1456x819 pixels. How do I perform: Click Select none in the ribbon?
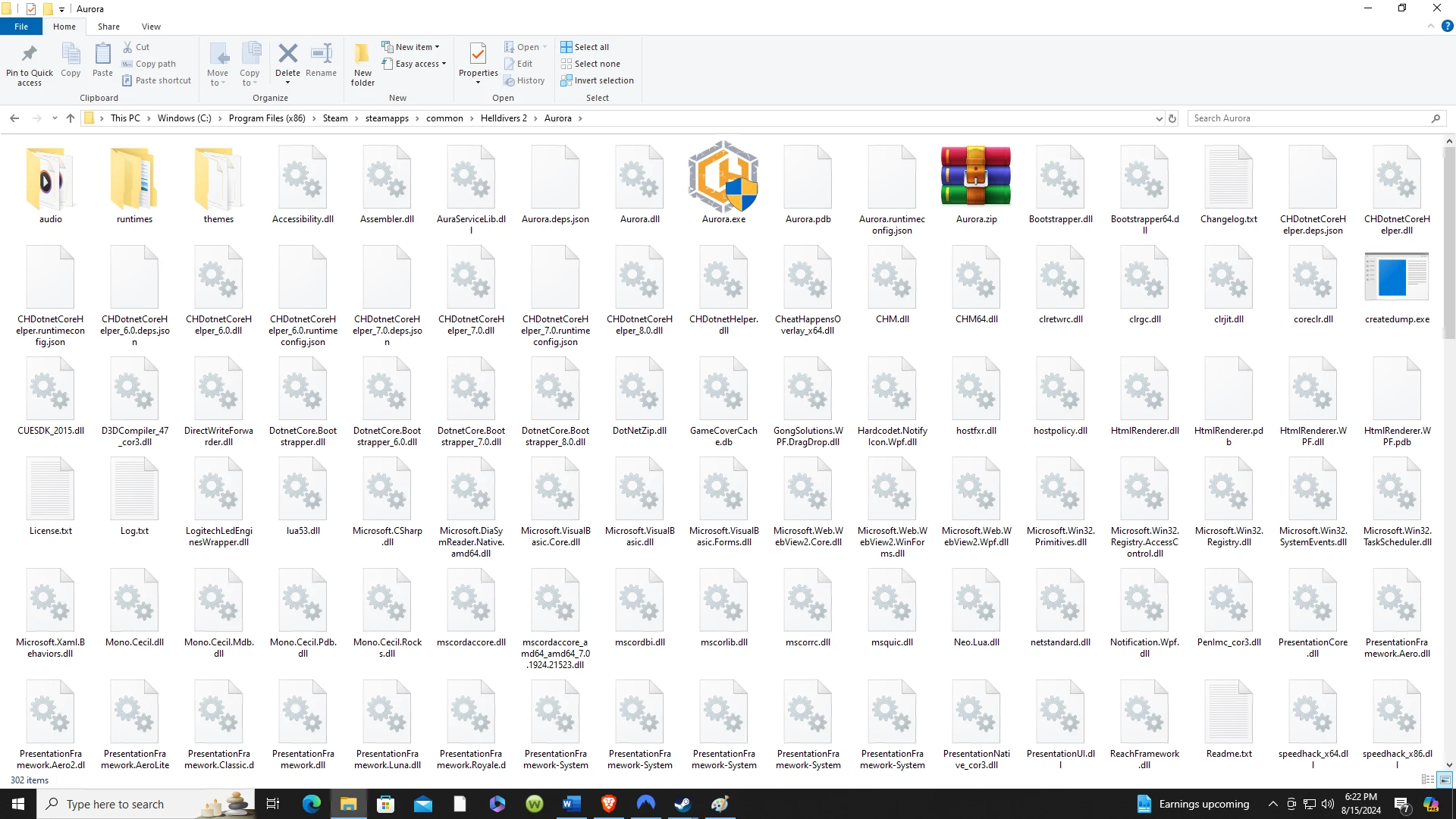(x=590, y=64)
